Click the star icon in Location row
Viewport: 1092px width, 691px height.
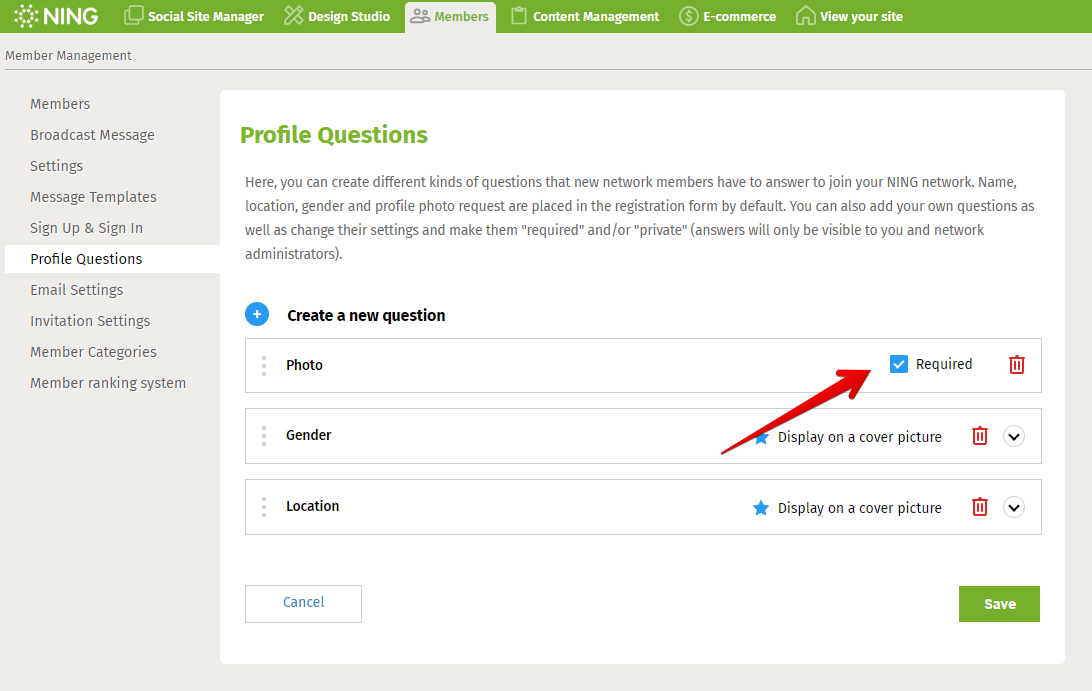pos(761,508)
